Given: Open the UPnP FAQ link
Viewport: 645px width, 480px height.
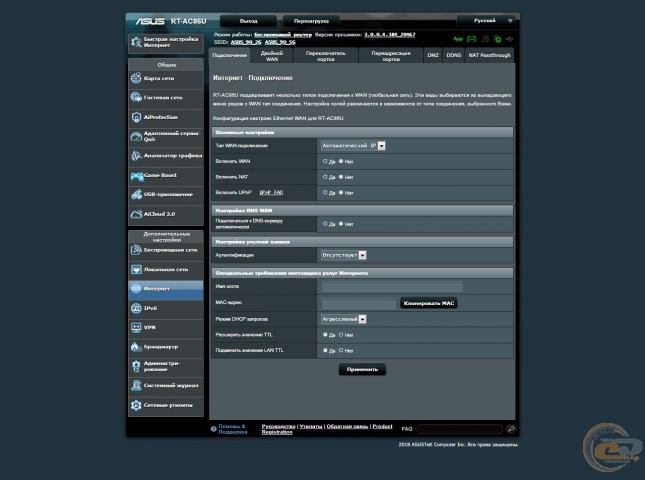Looking at the screenshot, I should (271, 192).
